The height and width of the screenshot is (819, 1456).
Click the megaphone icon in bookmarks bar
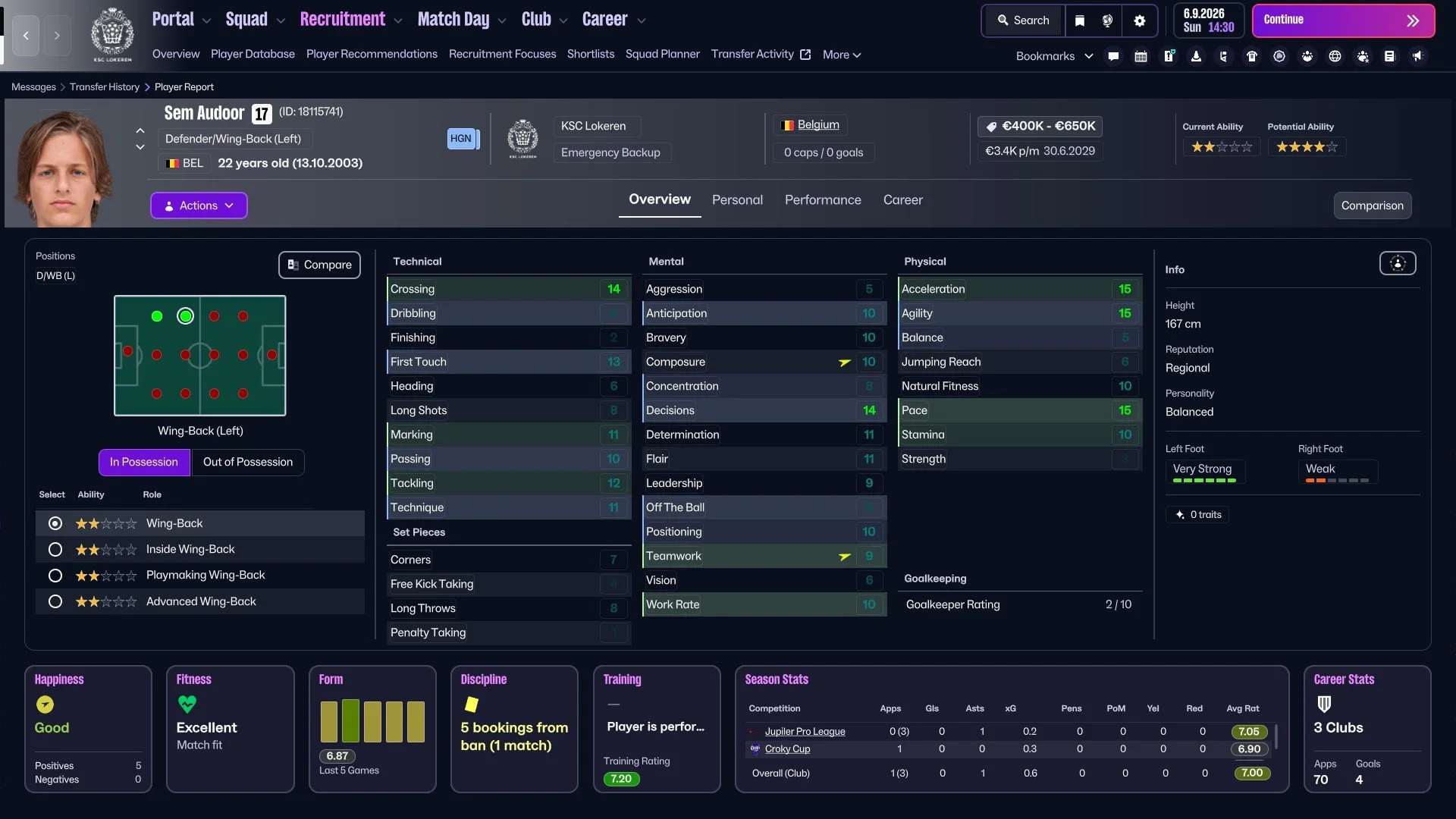(x=1417, y=56)
